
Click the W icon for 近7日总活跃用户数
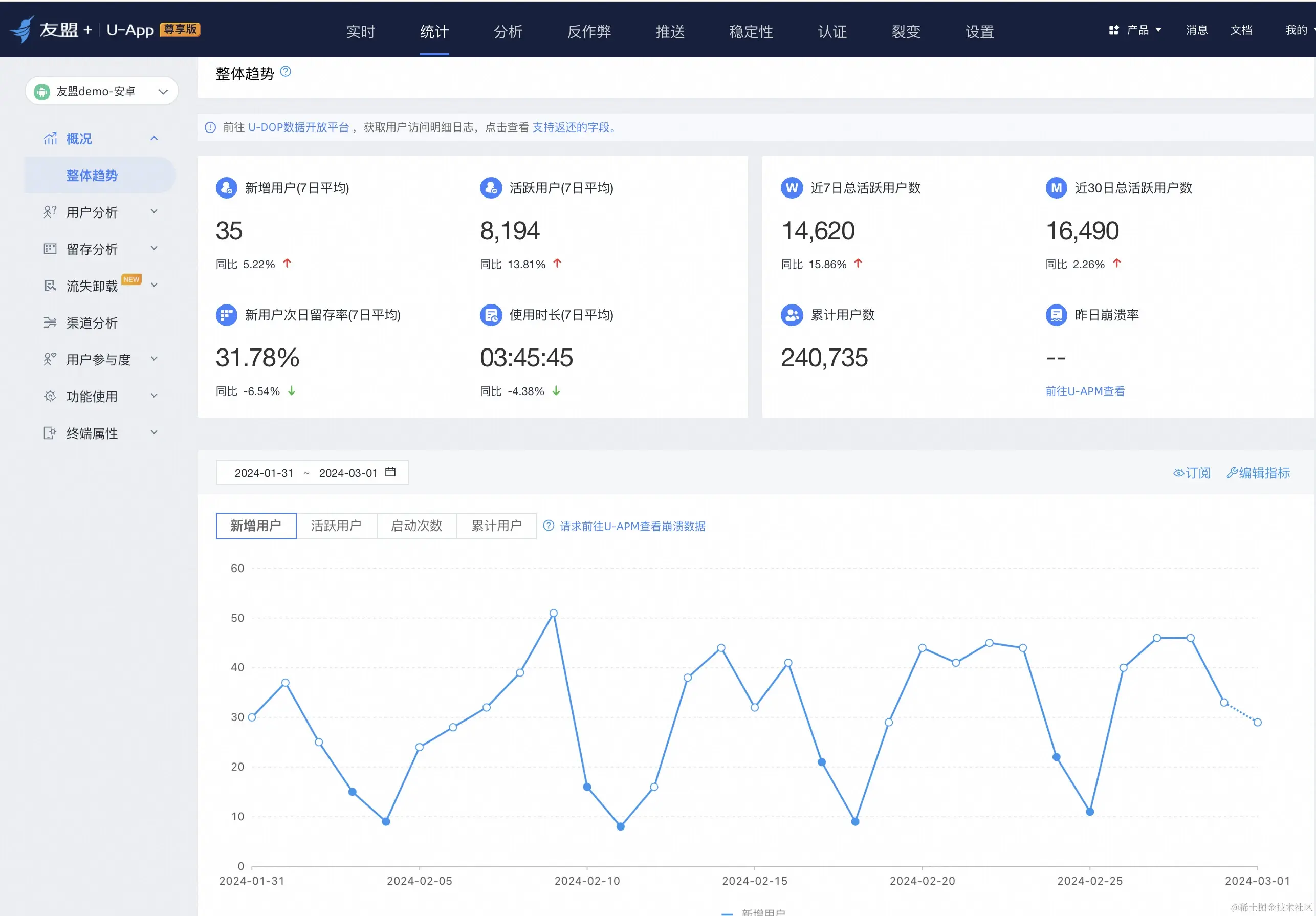[792, 188]
